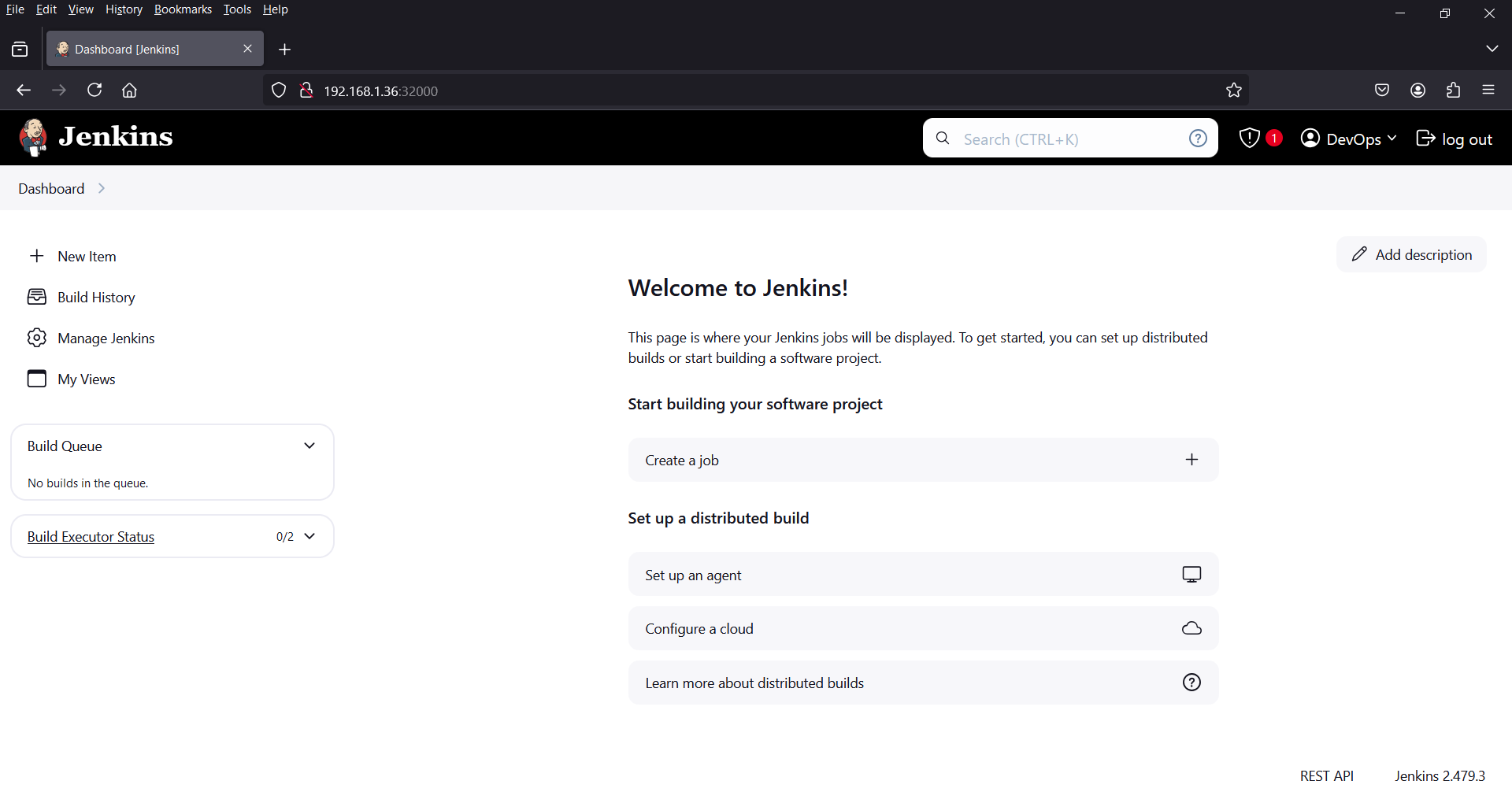The width and height of the screenshot is (1512, 803).
Task: Click the monitor icon on Set up an agent
Action: point(1192,575)
